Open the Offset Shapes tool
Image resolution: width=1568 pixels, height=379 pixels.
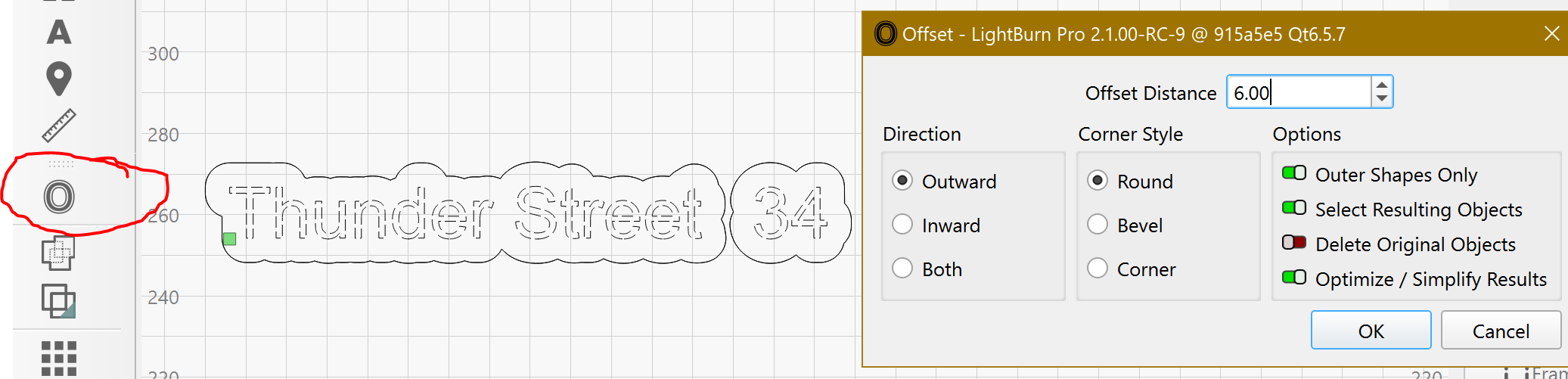tap(59, 197)
